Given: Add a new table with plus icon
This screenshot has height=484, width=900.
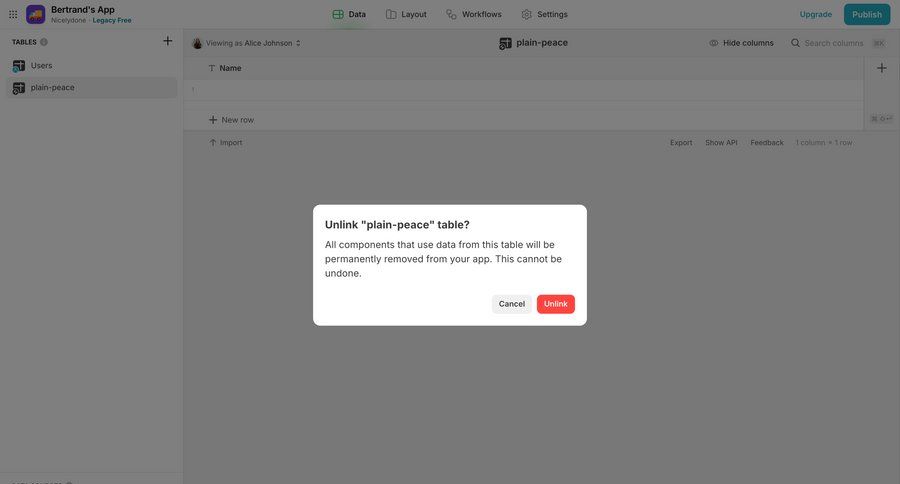Looking at the screenshot, I should tap(168, 41).
